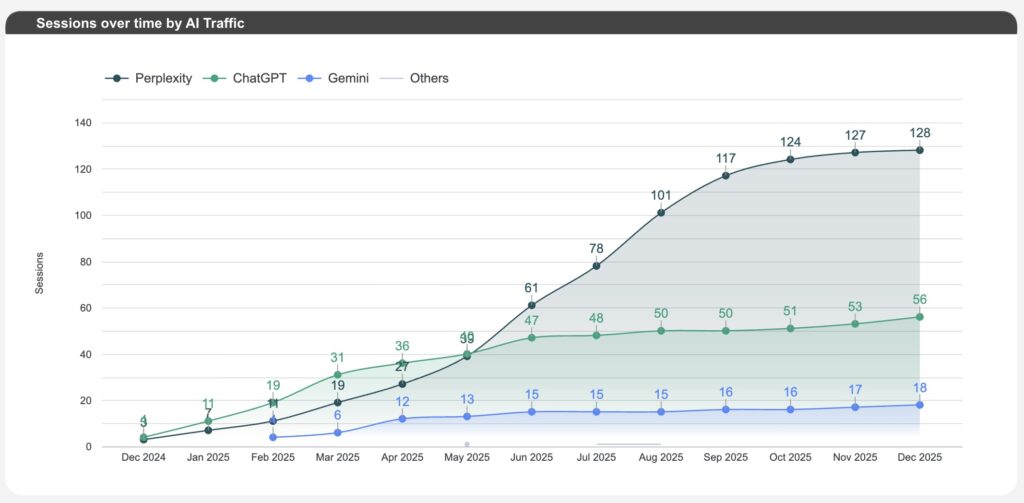Image resolution: width=1024 pixels, height=503 pixels.
Task: Click the '40' y-axis value
Action: (86, 354)
